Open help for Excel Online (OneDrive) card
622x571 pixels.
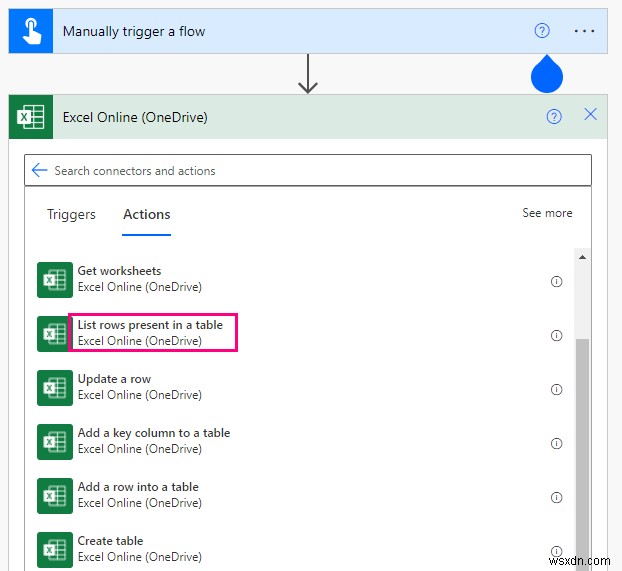click(554, 117)
